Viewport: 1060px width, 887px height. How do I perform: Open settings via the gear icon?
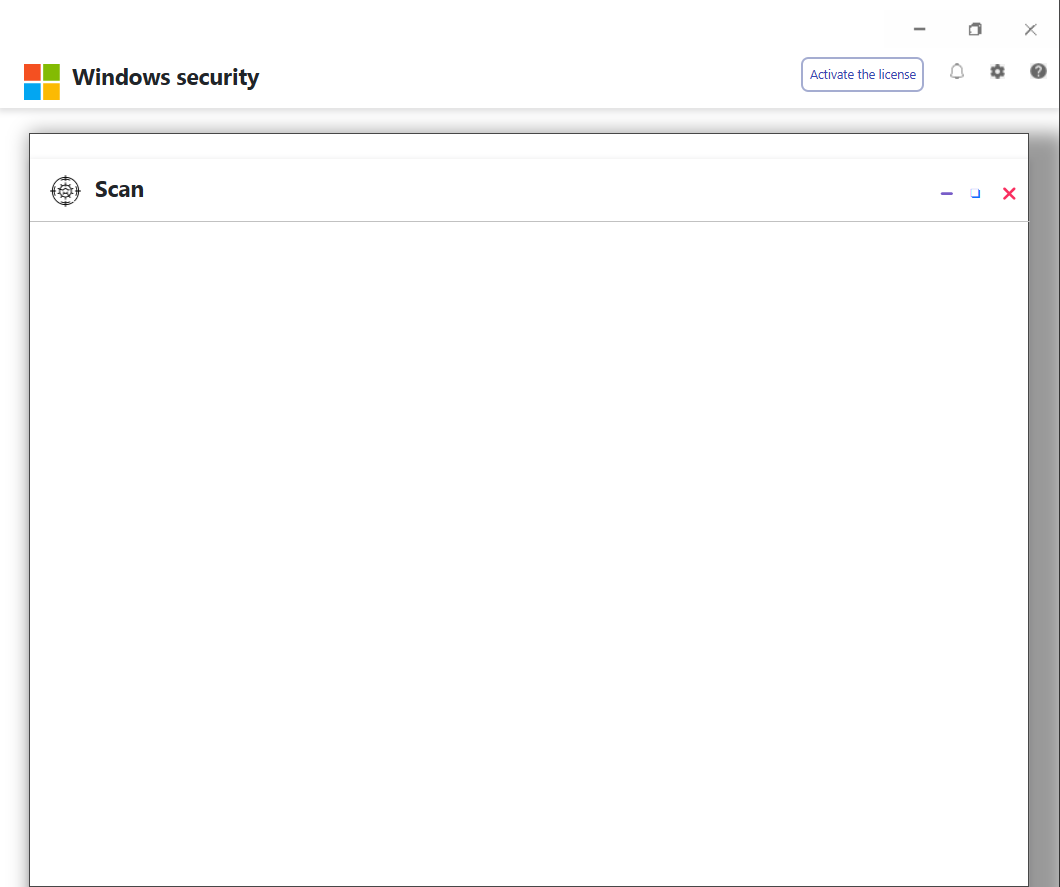[x=997, y=72]
